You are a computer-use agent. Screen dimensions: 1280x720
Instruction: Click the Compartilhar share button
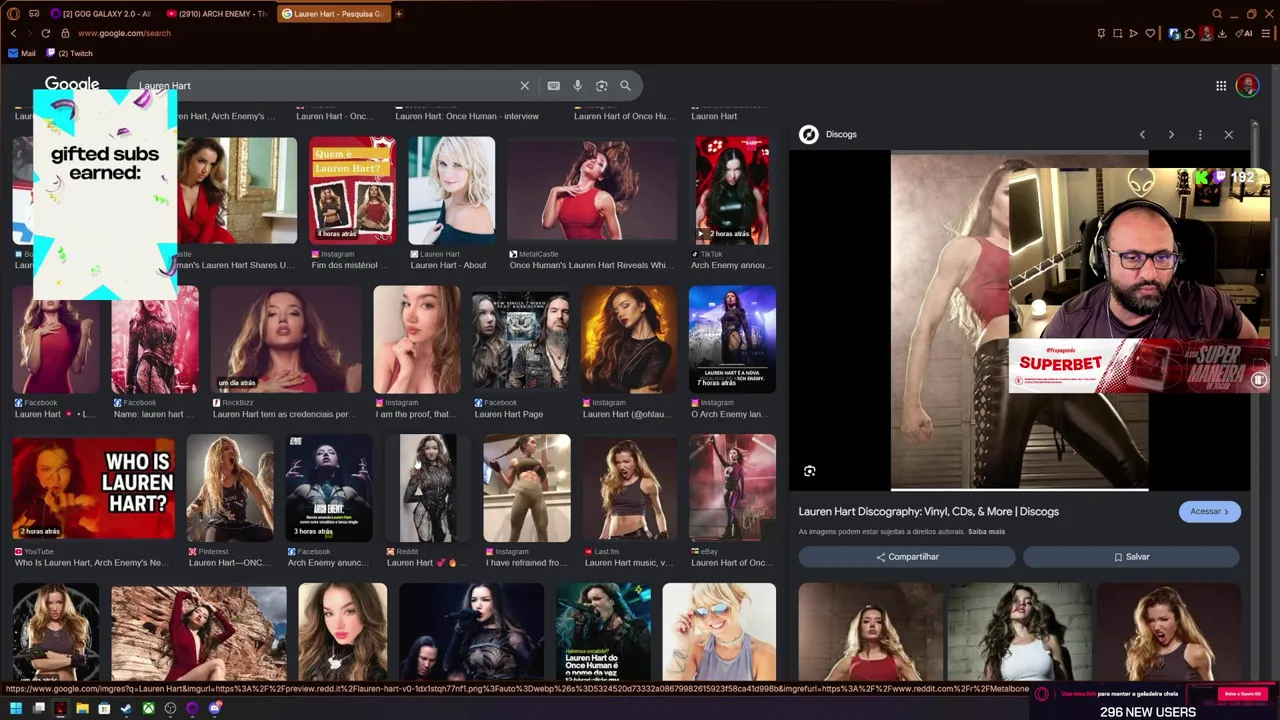point(907,557)
